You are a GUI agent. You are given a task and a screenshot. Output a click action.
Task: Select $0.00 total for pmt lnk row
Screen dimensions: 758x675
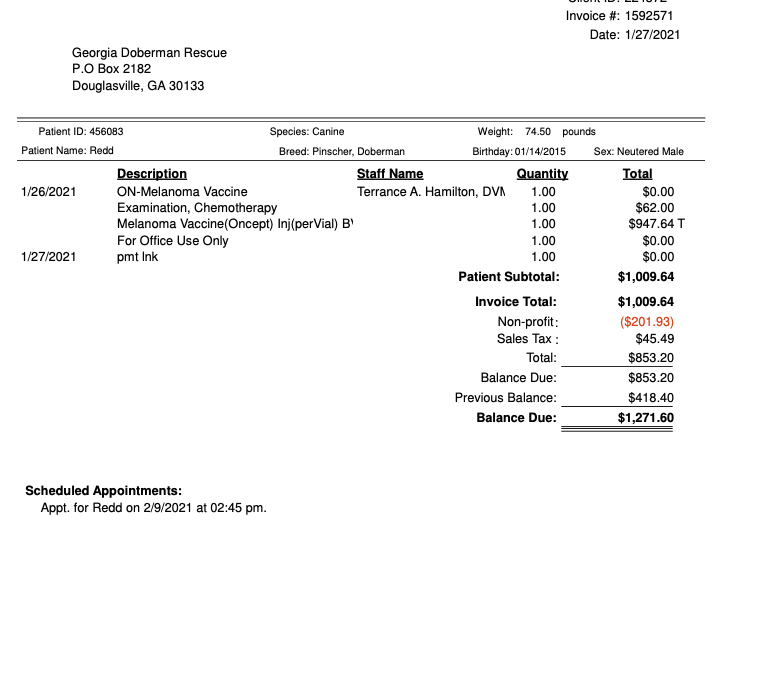[658, 257]
